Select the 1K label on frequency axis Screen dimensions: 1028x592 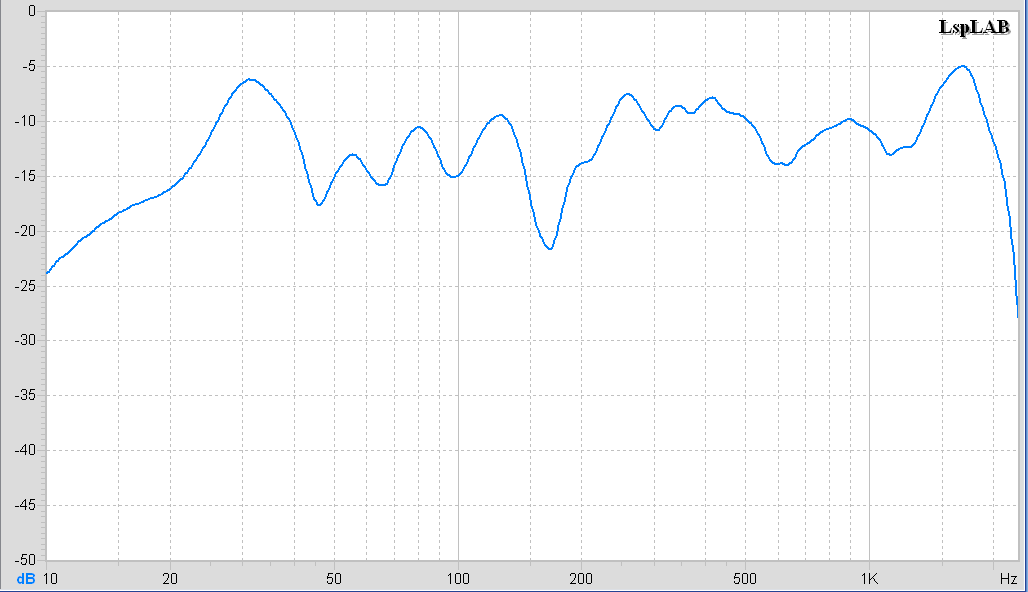click(869, 579)
